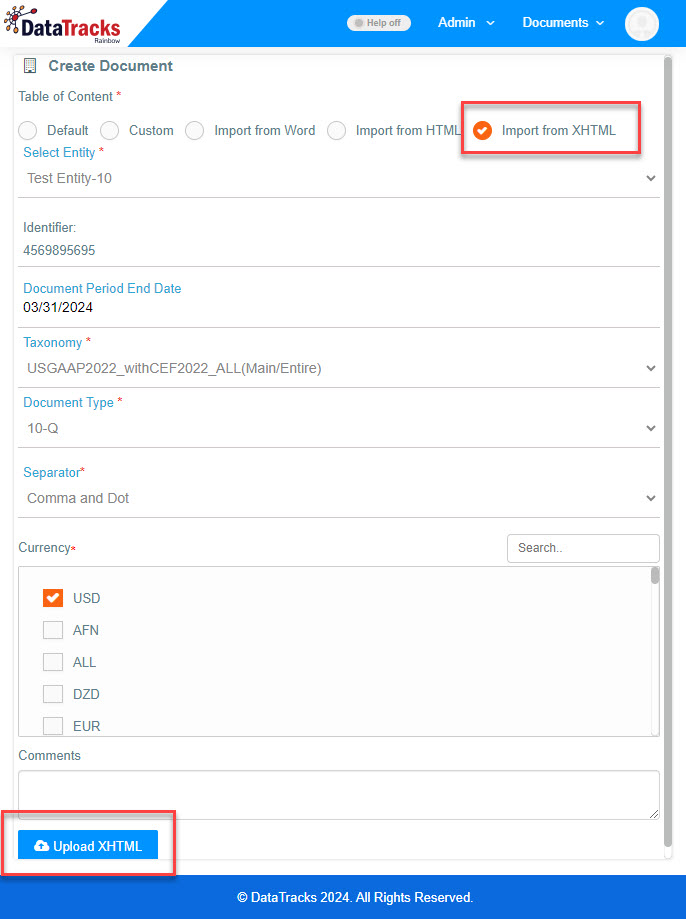Expand the Select Entity dropdown
Viewport: 686px width, 919px height.
click(339, 178)
